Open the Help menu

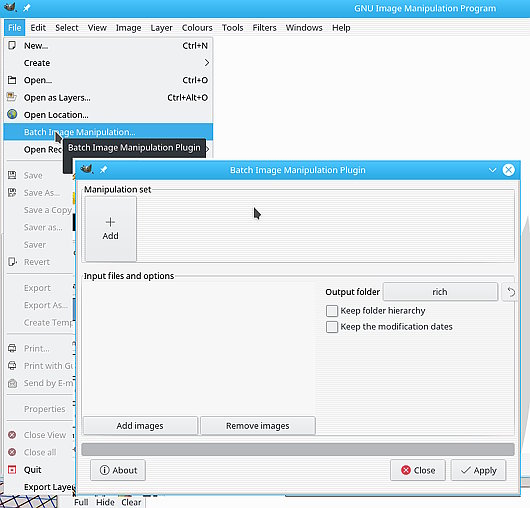point(341,28)
